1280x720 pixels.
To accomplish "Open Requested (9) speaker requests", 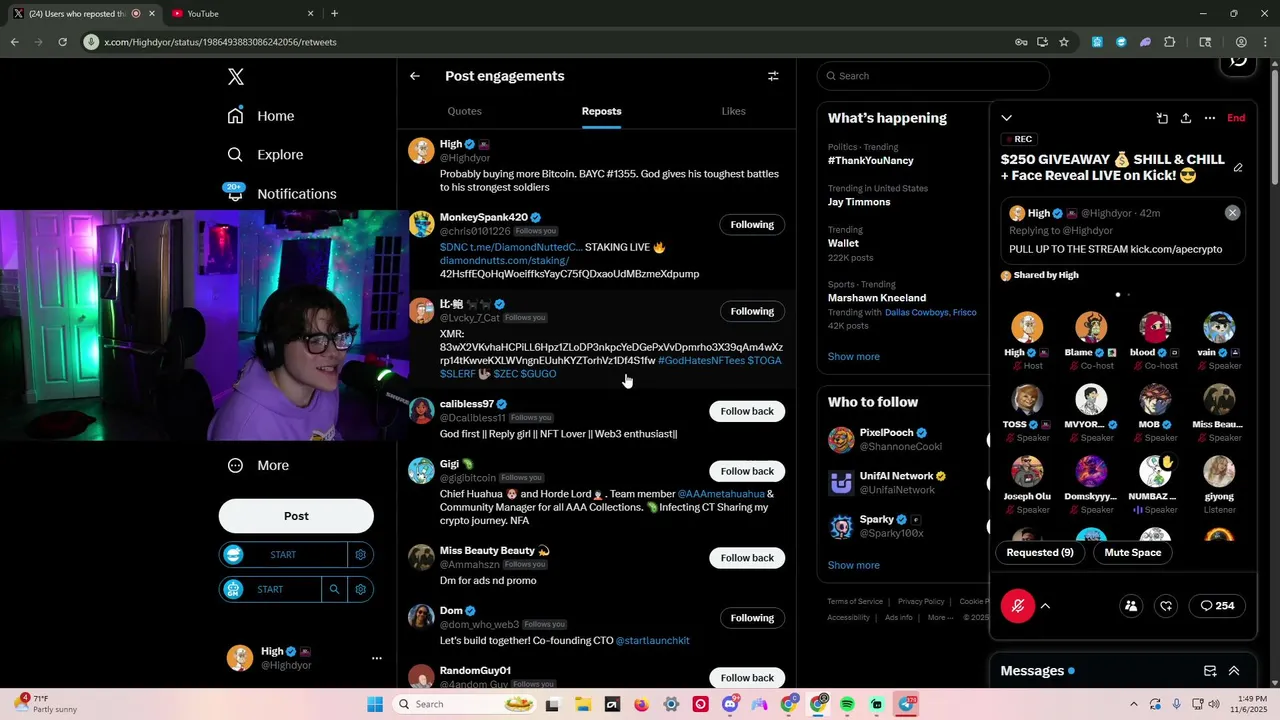I will 1040,552.
